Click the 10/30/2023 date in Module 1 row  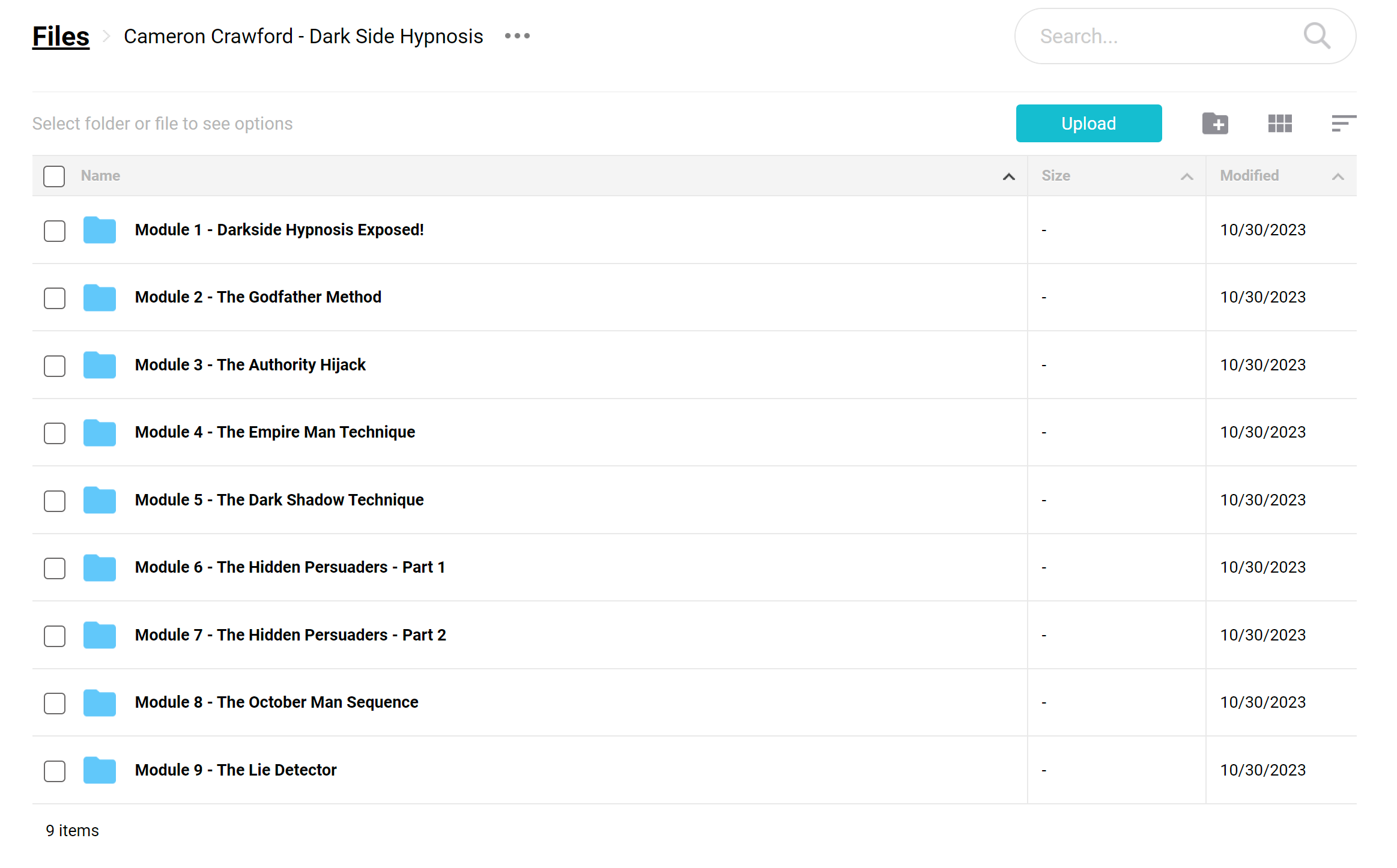pyautogui.click(x=1262, y=230)
